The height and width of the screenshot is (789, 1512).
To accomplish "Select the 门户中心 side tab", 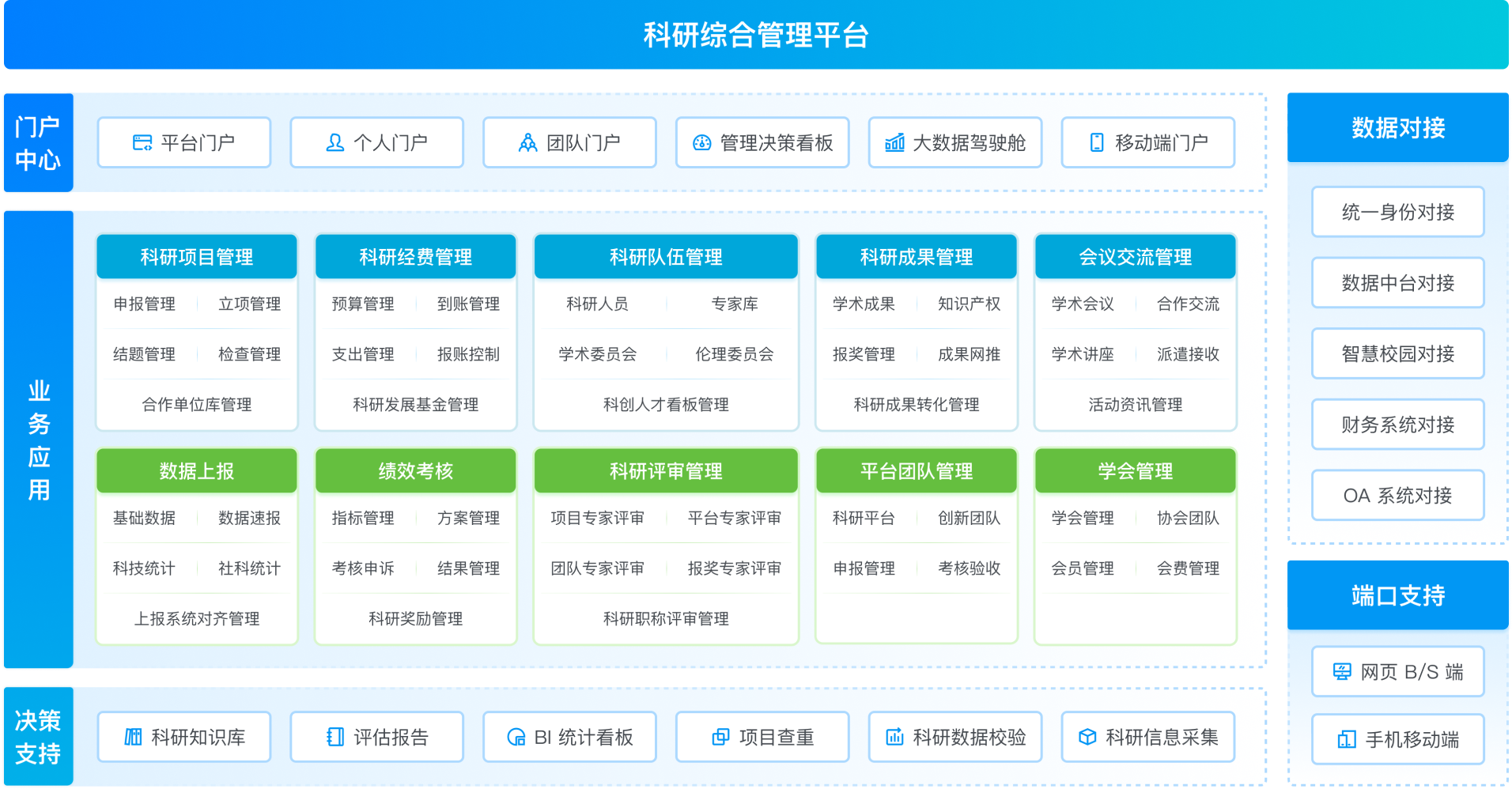I will (38, 143).
